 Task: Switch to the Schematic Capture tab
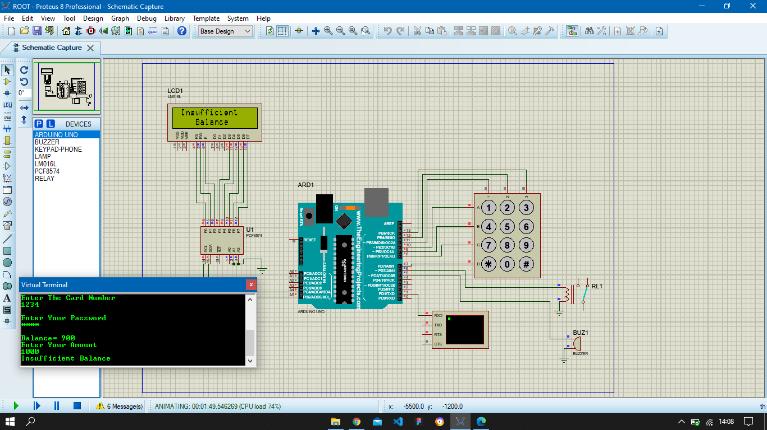pyautogui.click(x=52, y=48)
